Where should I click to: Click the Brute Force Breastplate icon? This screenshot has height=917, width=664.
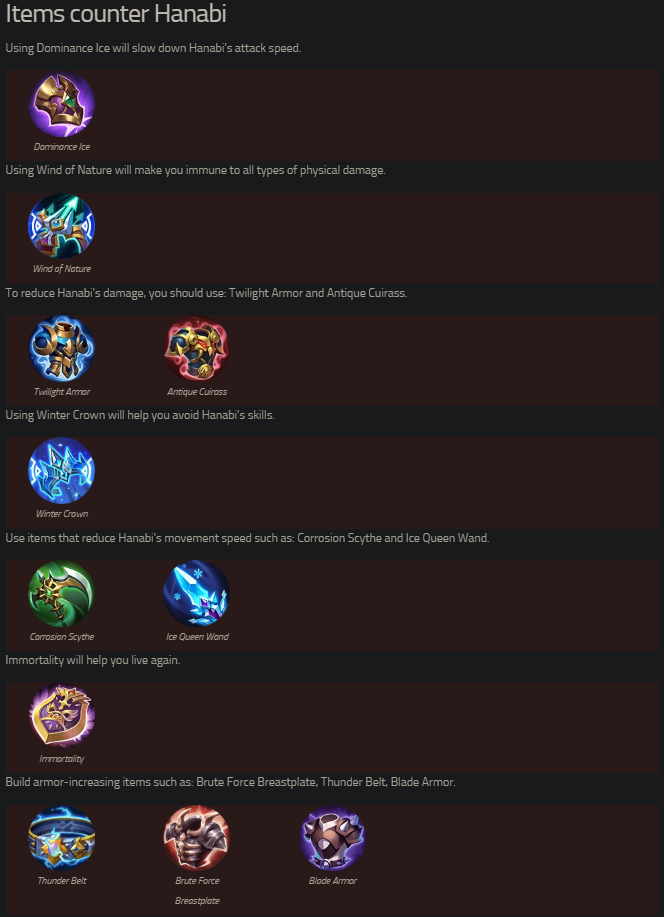click(197, 839)
